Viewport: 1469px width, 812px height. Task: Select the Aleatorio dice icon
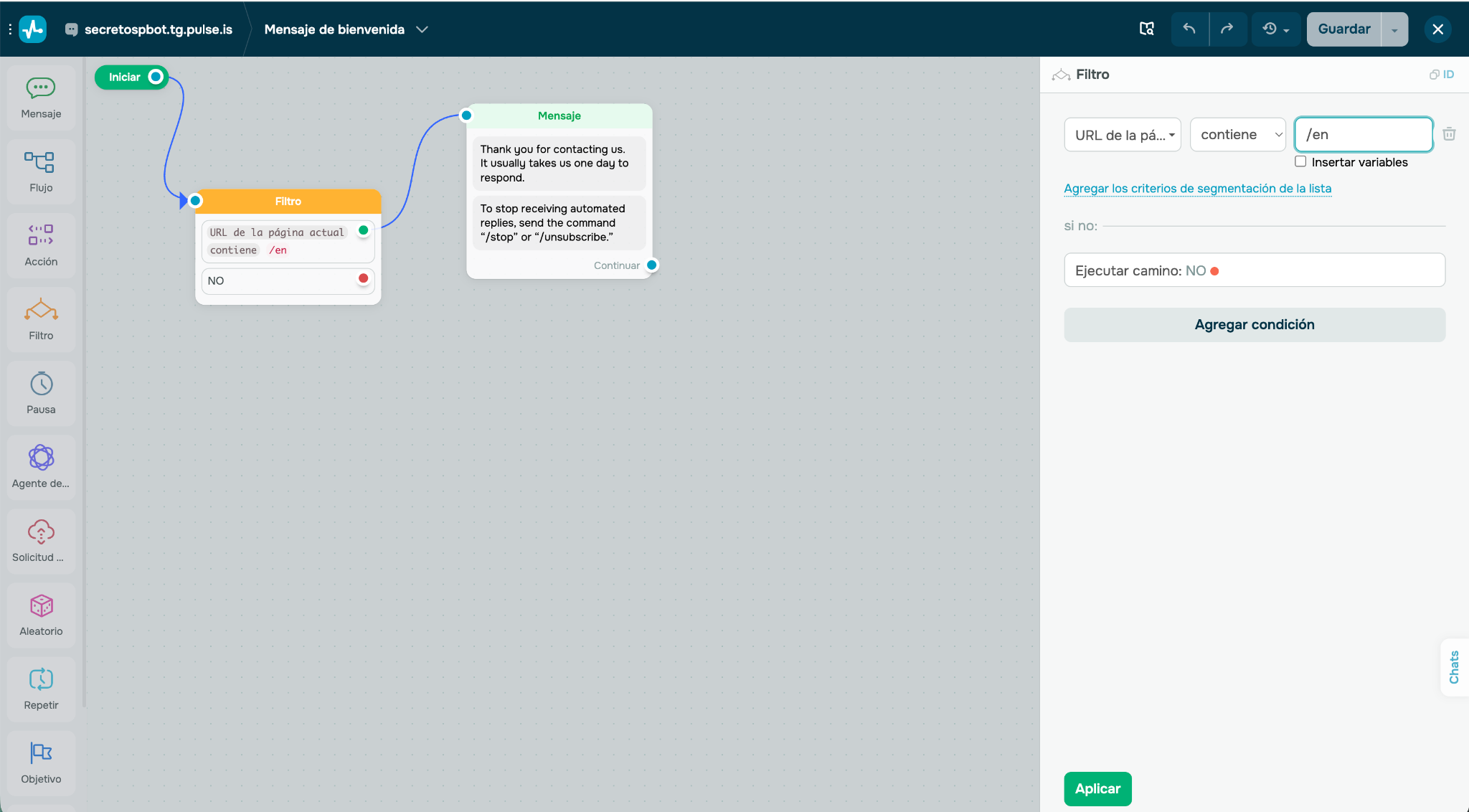coord(41,605)
